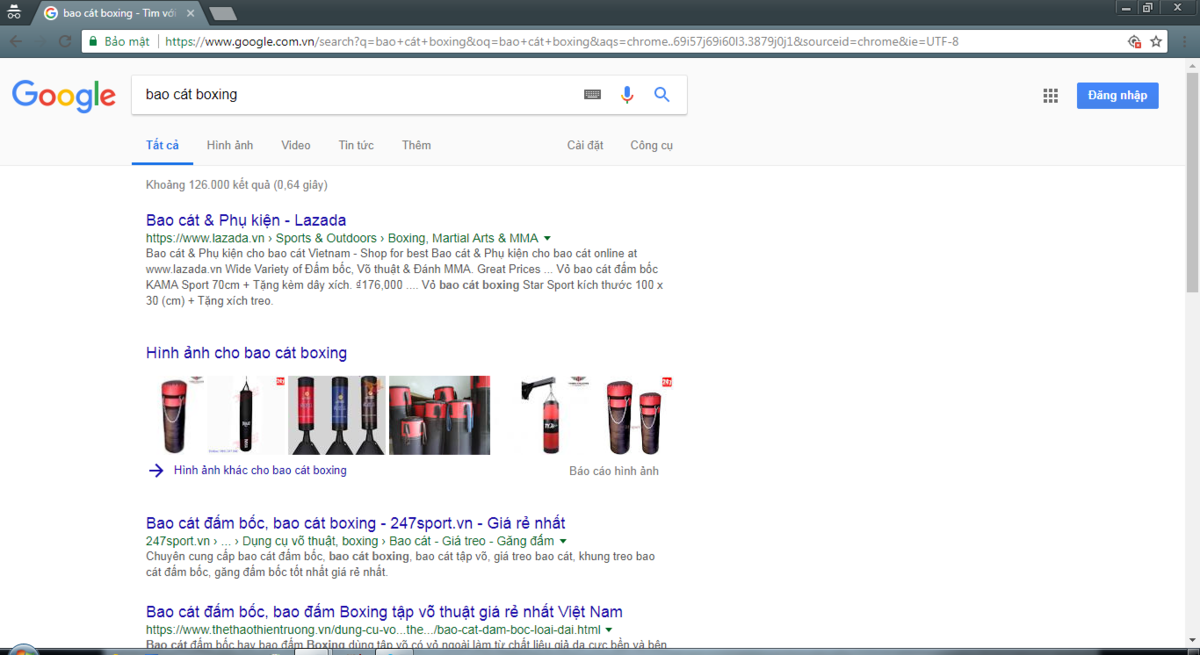Open 'bao đấm Boxing tập võ thuật' result title
Viewport: 1200px width, 655px height.
click(x=384, y=612)
